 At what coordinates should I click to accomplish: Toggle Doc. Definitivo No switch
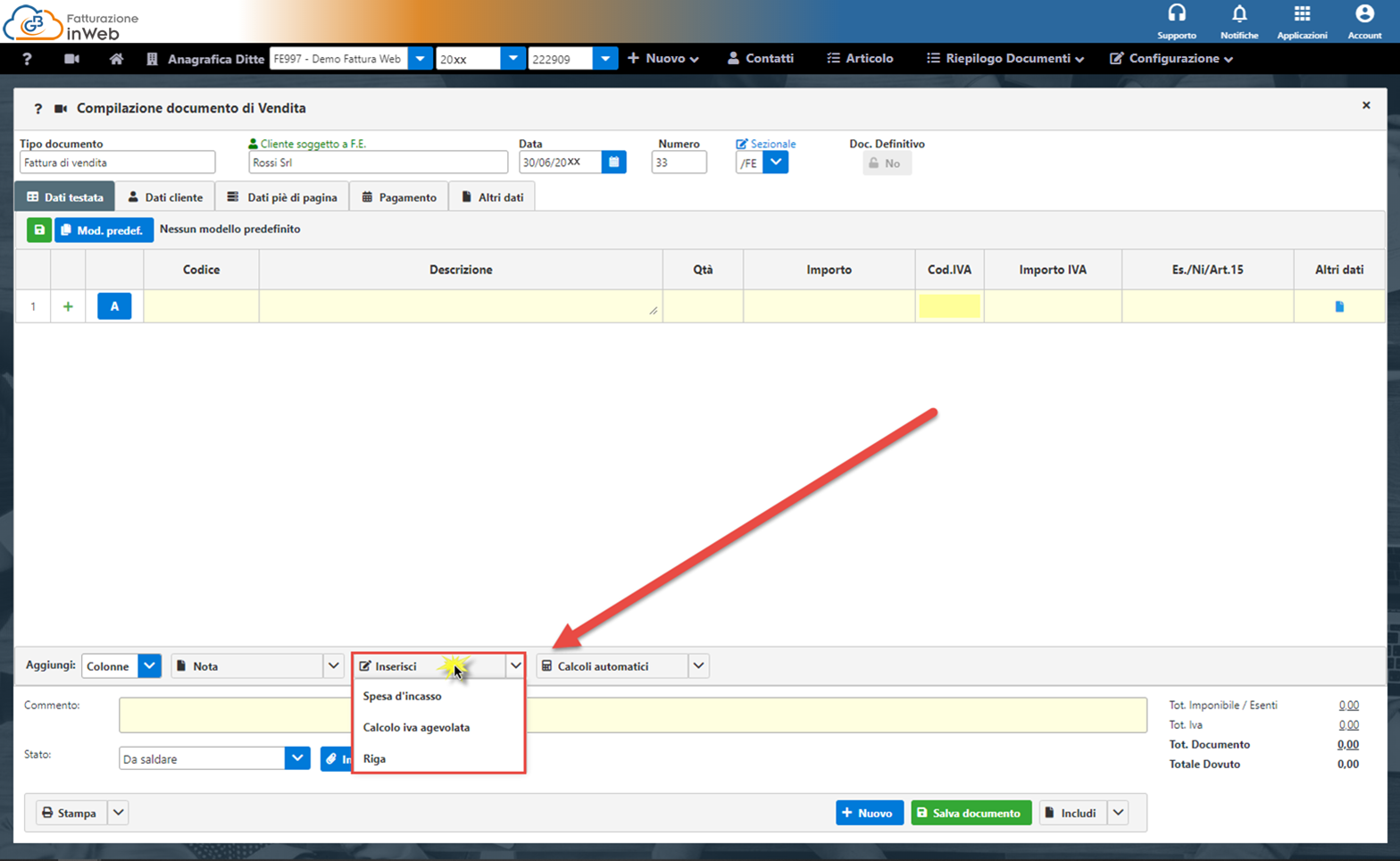click(x=887, y=163)
